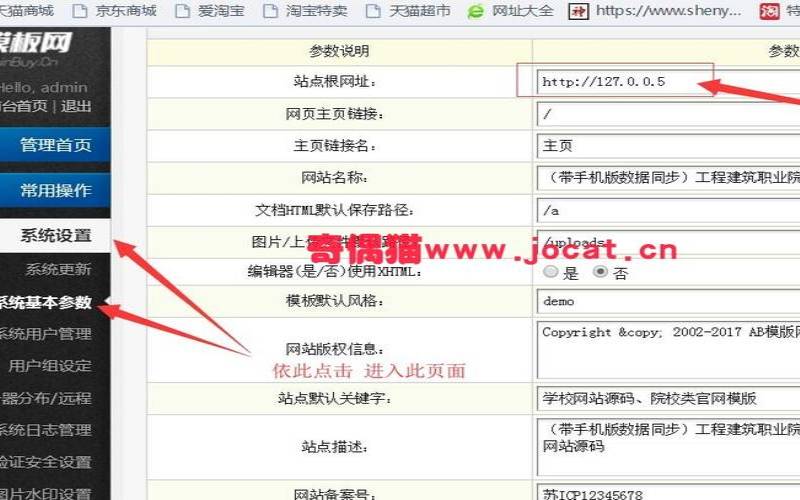Click the 淘宝特卖 page icon
The image size is (800, 500).
click(270, 11)
